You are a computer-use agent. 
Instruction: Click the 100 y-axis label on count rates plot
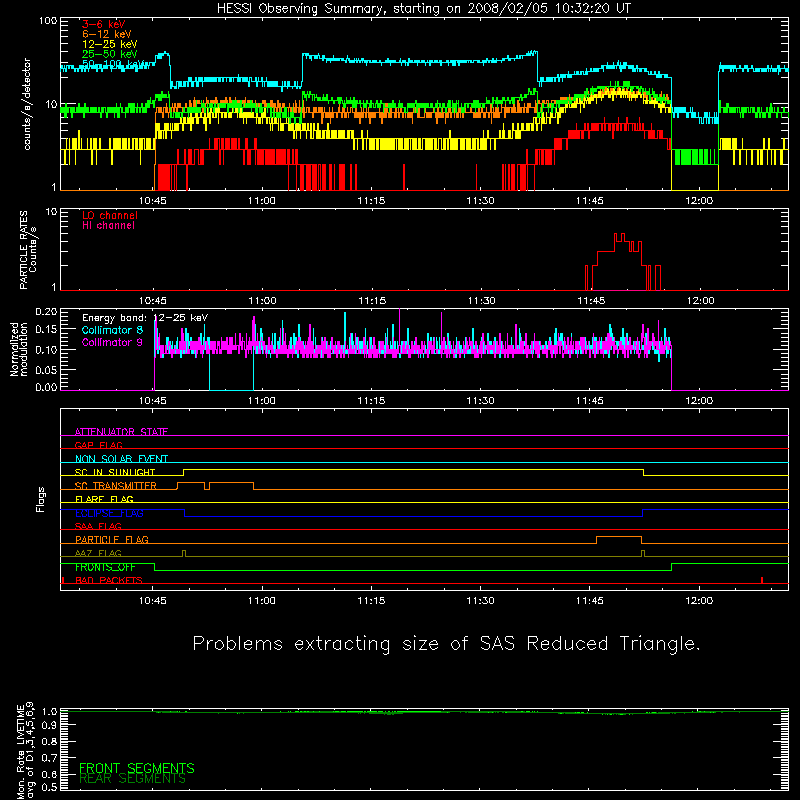48,21
